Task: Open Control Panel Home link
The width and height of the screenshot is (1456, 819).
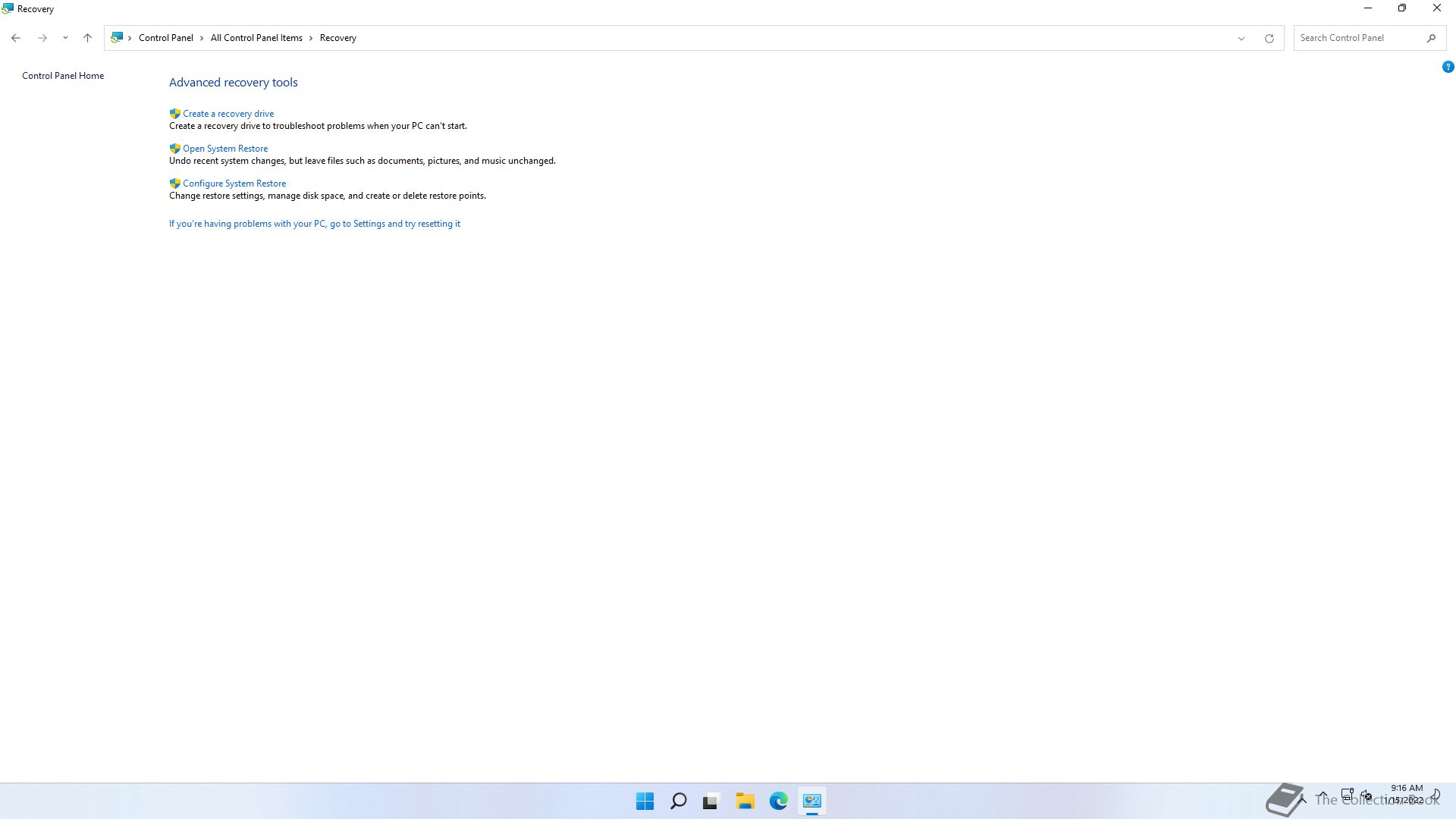Action: (x=63, y=76)
